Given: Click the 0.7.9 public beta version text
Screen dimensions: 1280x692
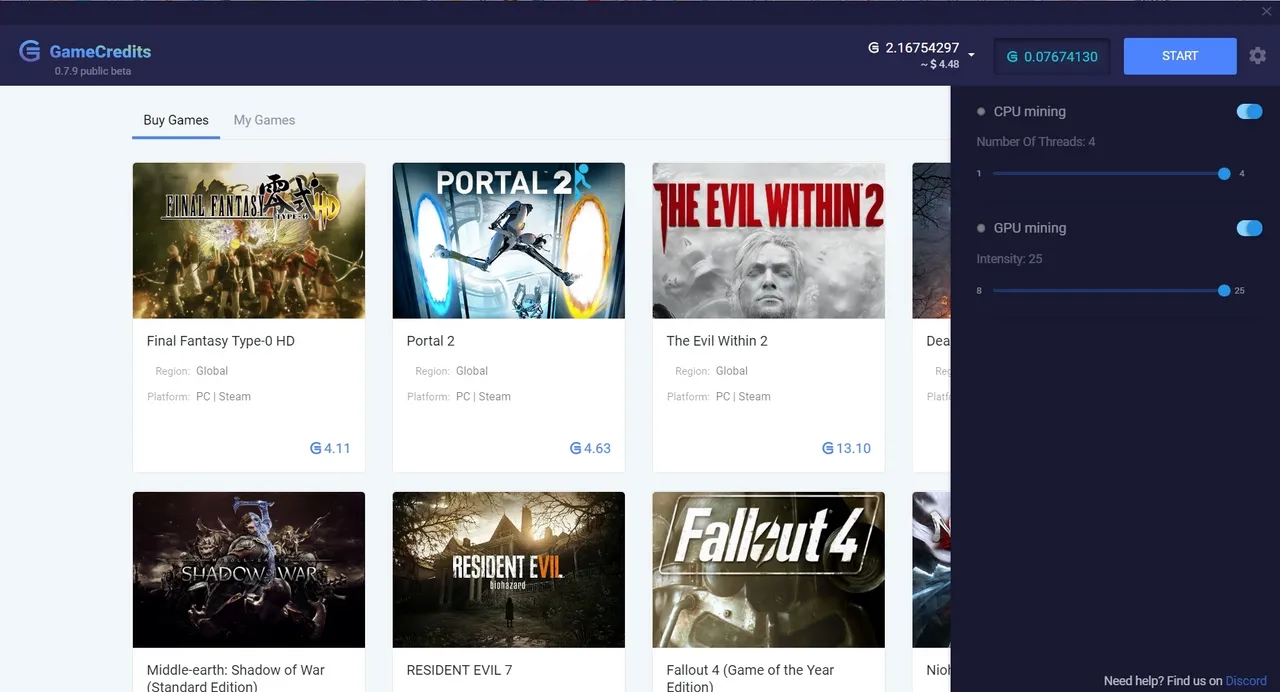Looking at the screenshot, I should [x=93, y=71].
